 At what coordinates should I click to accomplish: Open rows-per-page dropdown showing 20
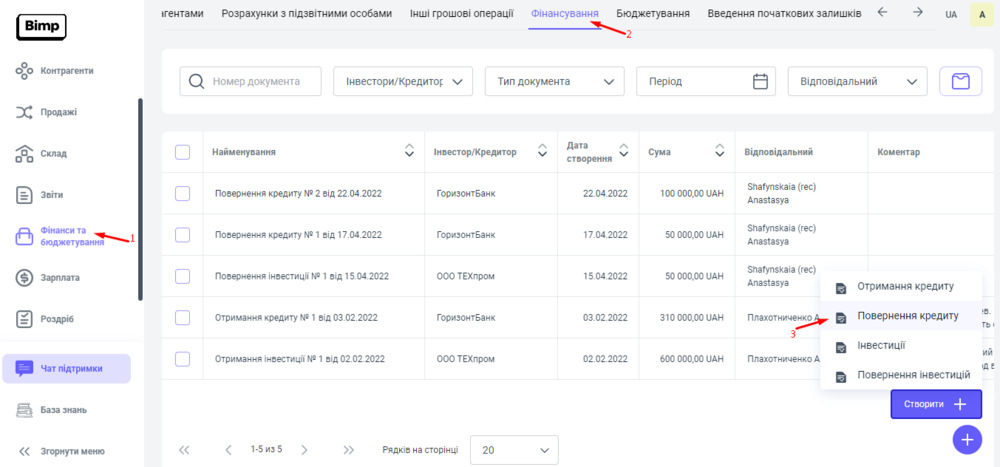(513, 450)
